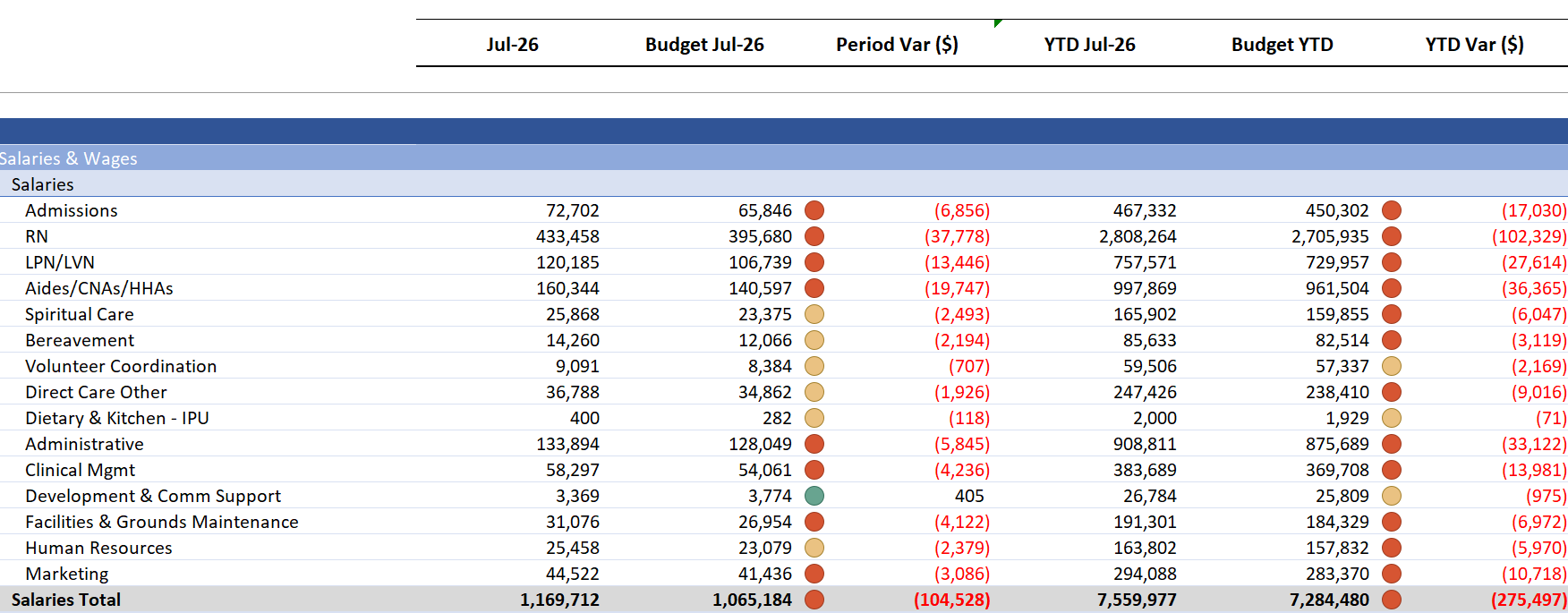Click the Salaries subsection label
1568x613 pixels.
point(42,184)
